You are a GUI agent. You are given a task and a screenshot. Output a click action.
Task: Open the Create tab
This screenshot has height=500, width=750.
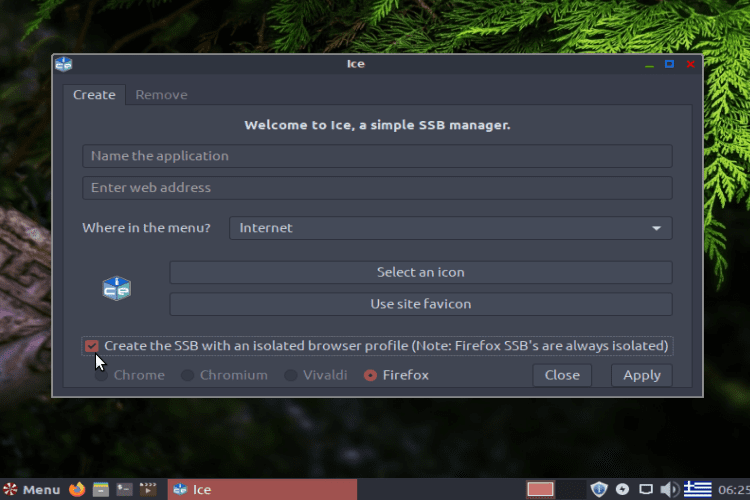(94, 95)
